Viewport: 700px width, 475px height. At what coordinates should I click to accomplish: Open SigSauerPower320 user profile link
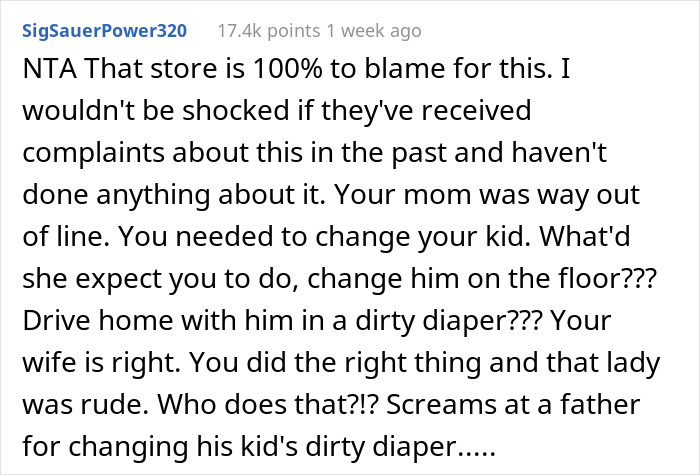point(102,31)
